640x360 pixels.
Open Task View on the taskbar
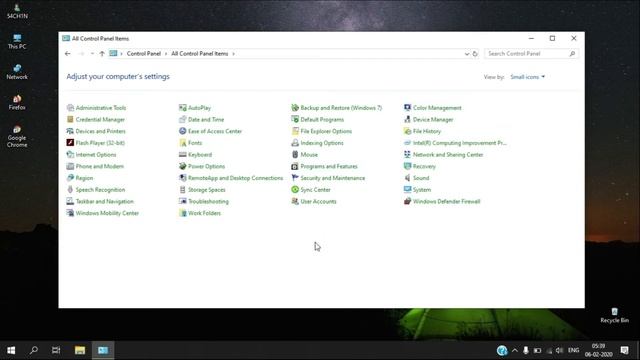coord(56,350)
